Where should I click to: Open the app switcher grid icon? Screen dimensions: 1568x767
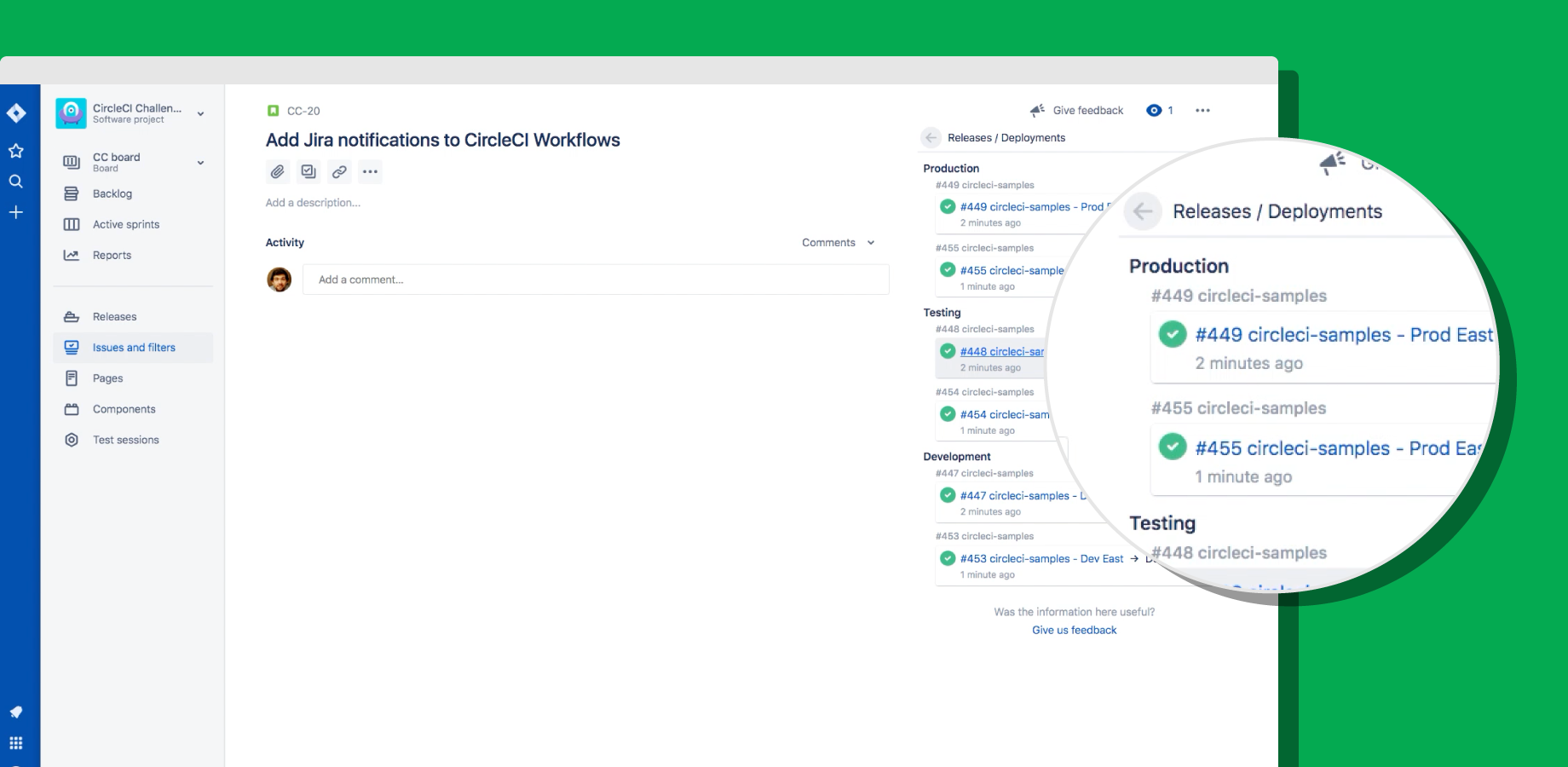(16, 743)
